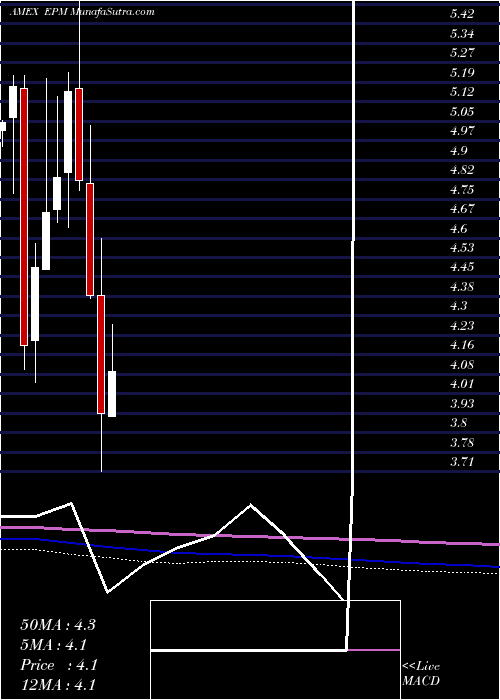Click the <<Live MACD label
Viewport: 500px width, 700px height.
point(421,673)
